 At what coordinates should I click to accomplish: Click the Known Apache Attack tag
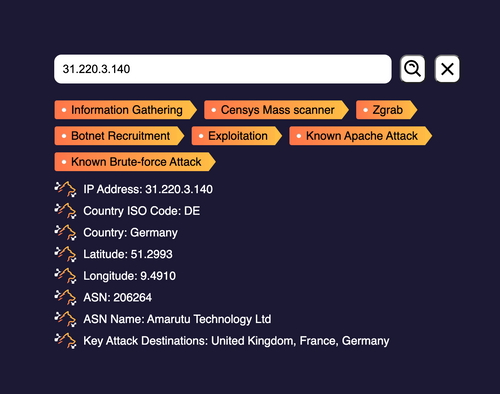[x=361, y=136]
